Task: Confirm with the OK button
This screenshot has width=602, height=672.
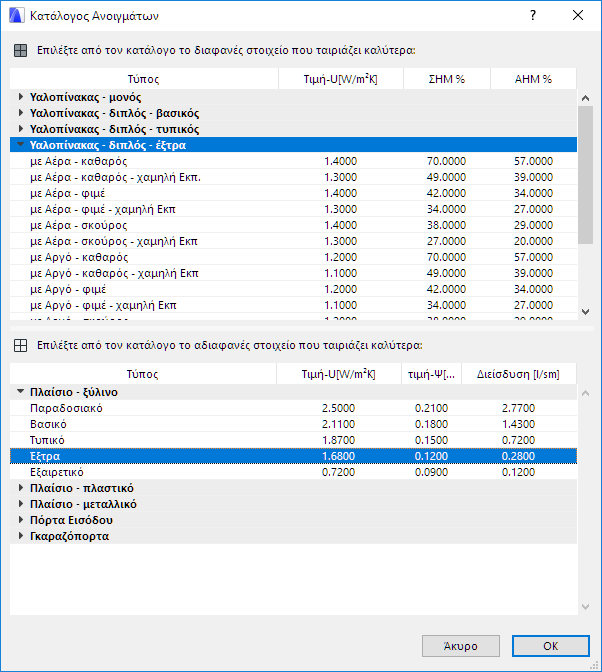Action: pos(551,646)
